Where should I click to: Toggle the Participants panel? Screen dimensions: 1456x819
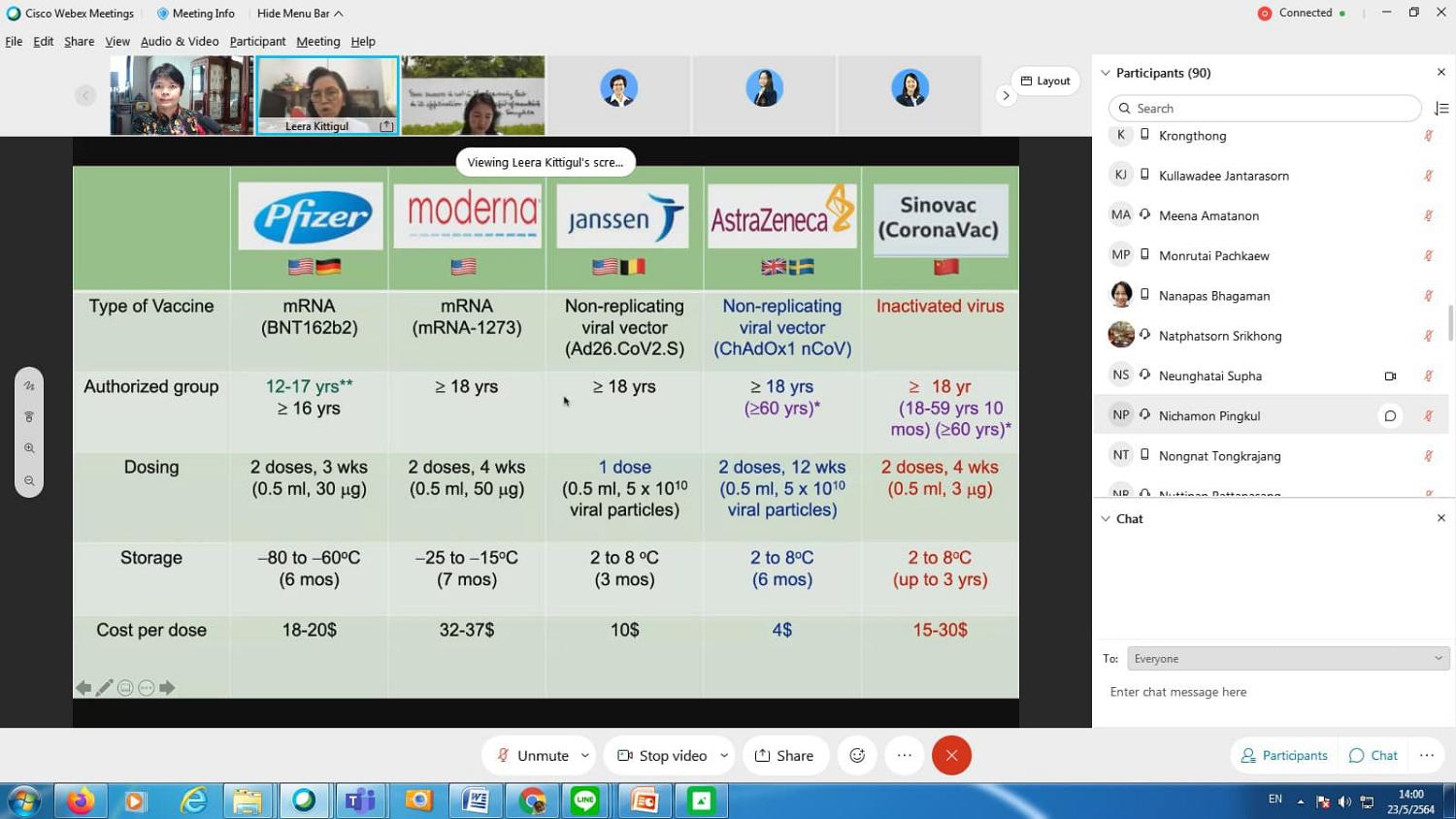point(1284,755)
